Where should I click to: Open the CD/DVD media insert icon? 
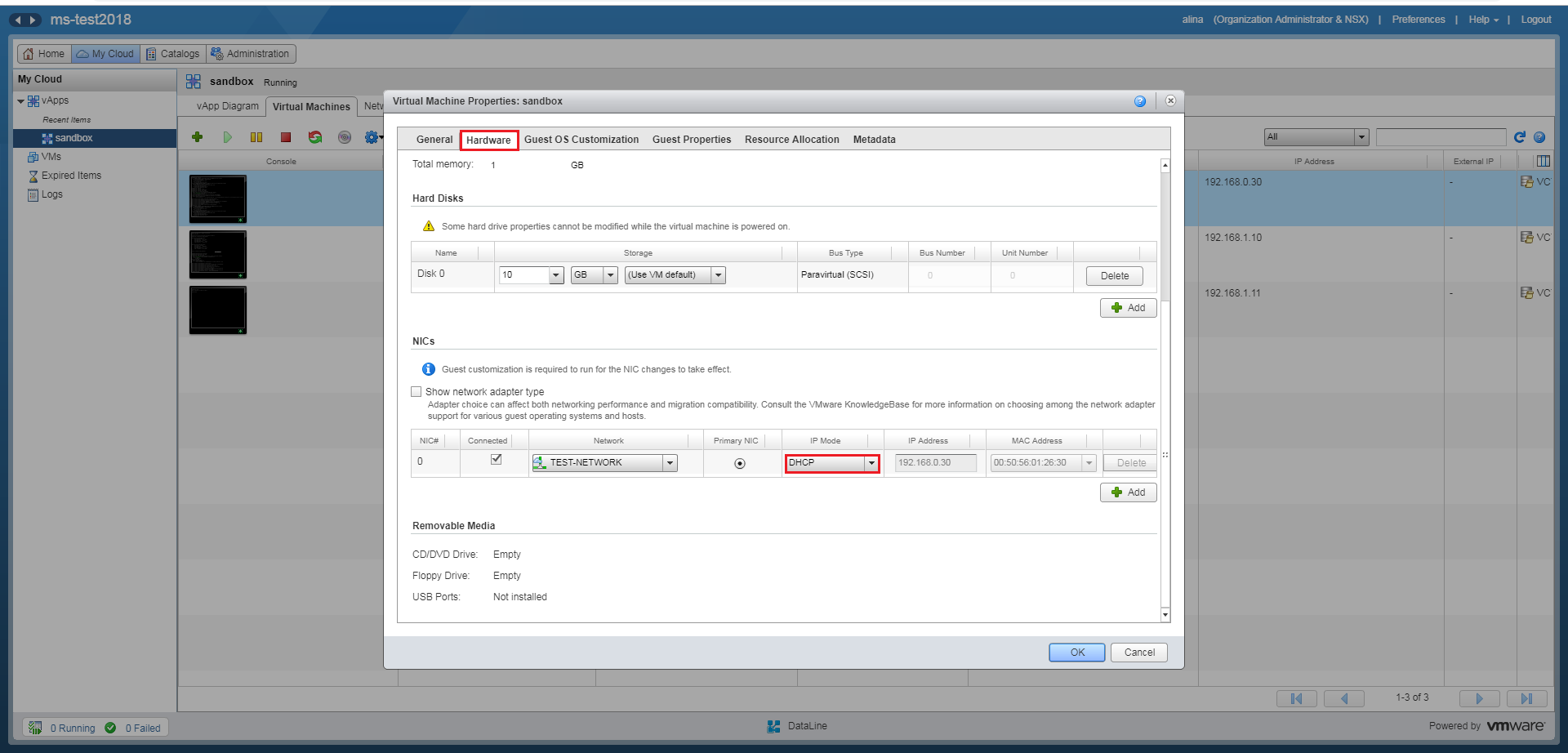(x=344, y=137)
